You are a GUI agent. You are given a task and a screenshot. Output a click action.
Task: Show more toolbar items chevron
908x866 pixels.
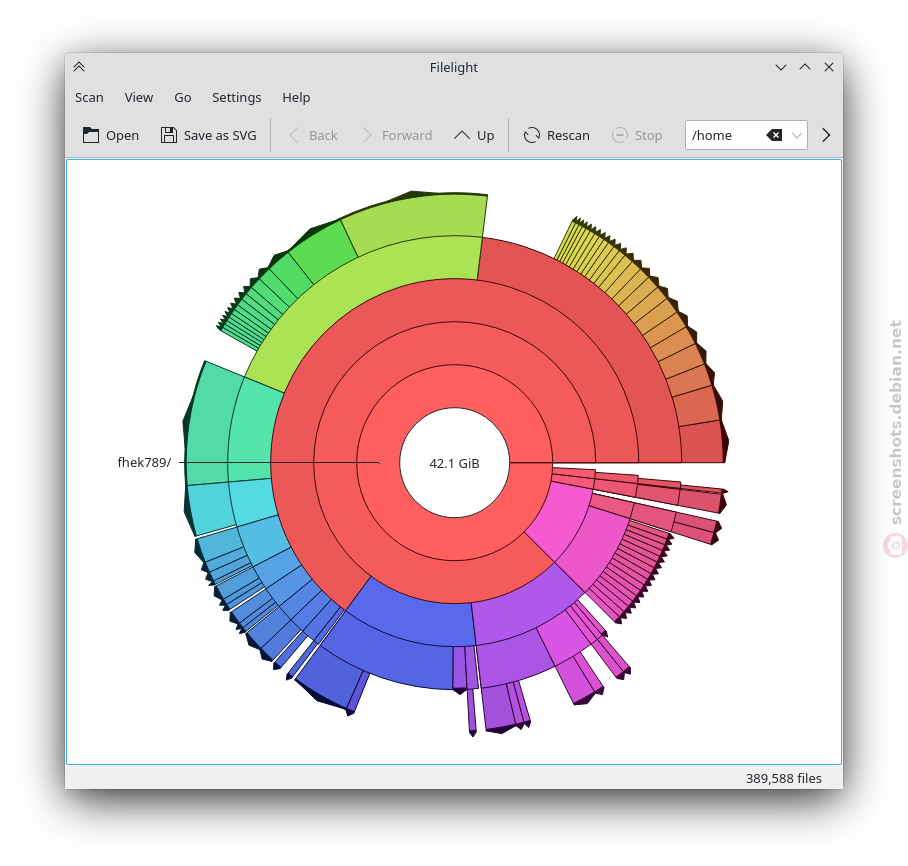826,135
